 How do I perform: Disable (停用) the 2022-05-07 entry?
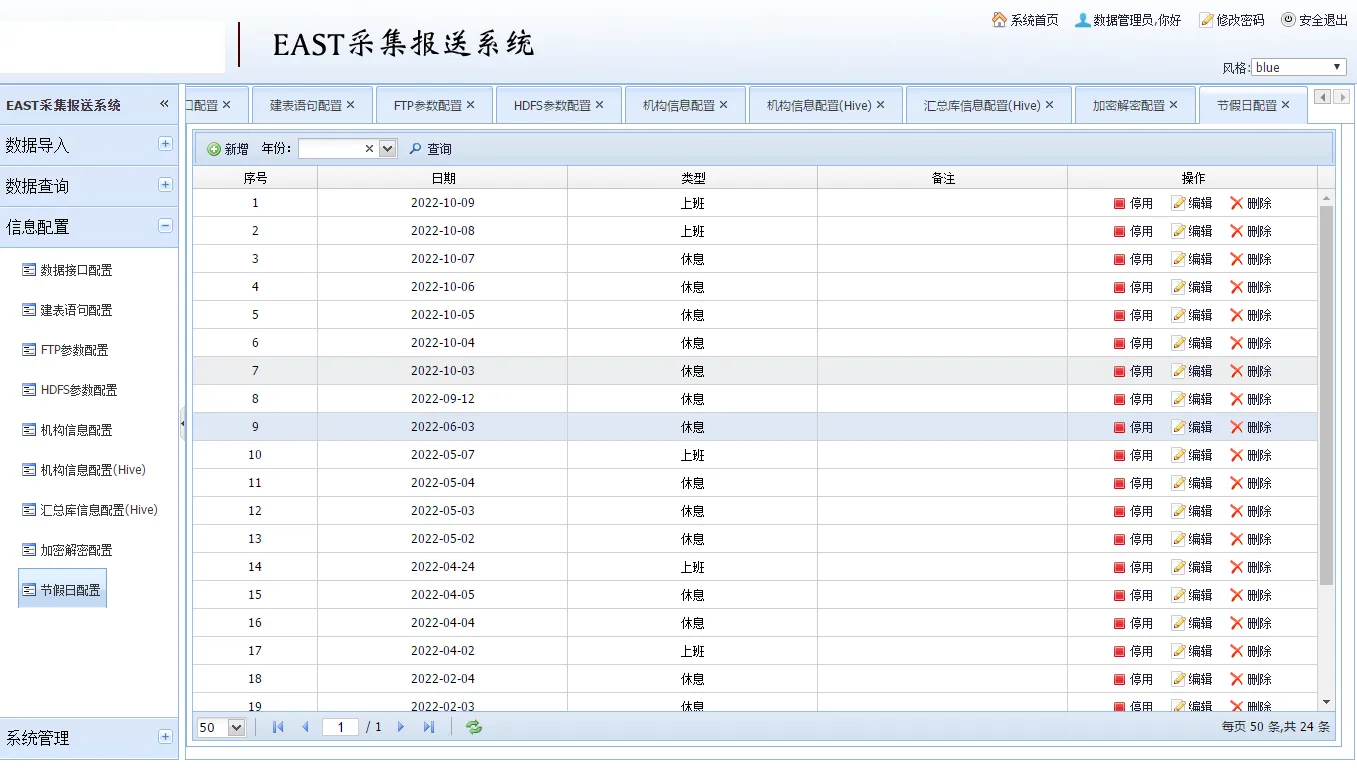pyautogui.click(x=1120, y=455)
